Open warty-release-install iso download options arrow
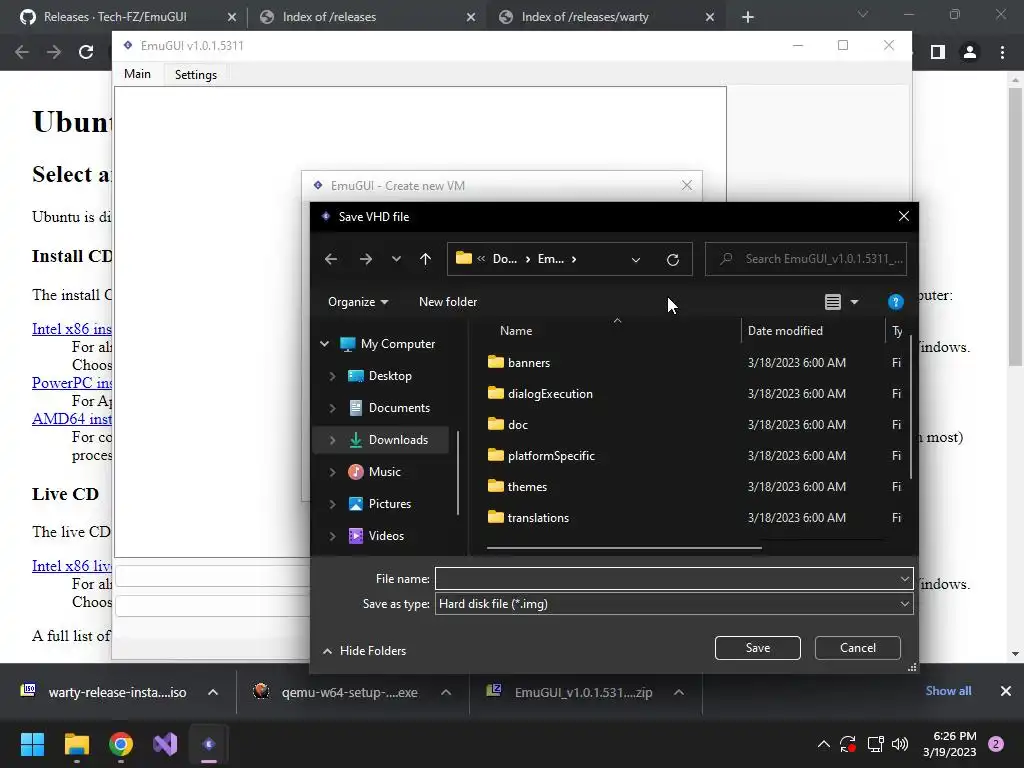 pos(213,692)
